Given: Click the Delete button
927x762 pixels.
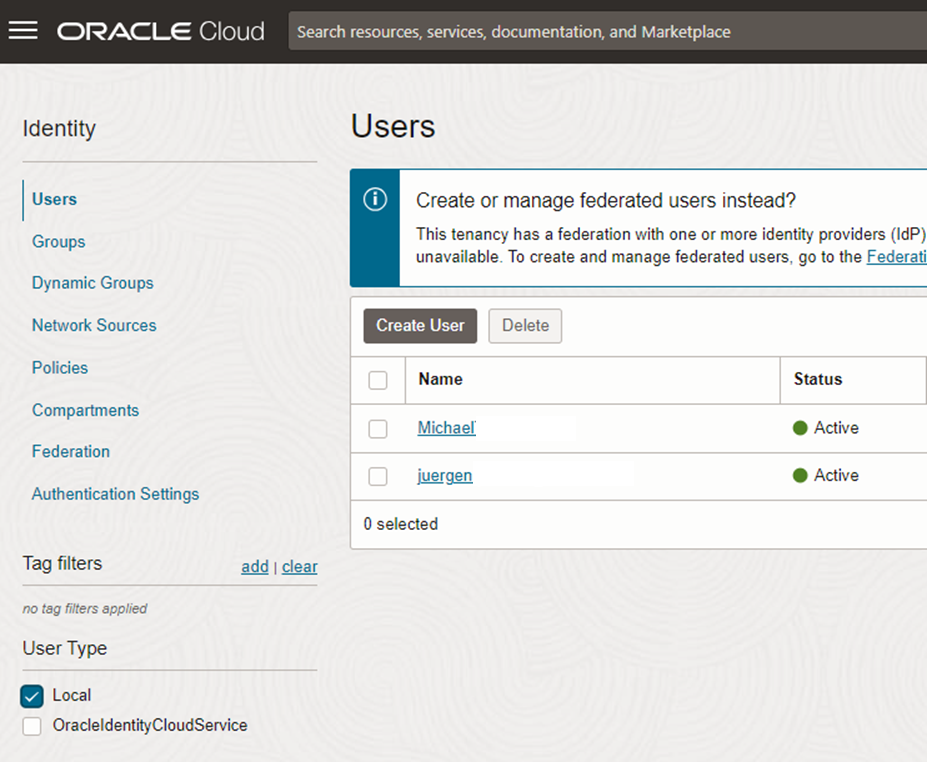Looking at the screenshot, I should point(525,326).
